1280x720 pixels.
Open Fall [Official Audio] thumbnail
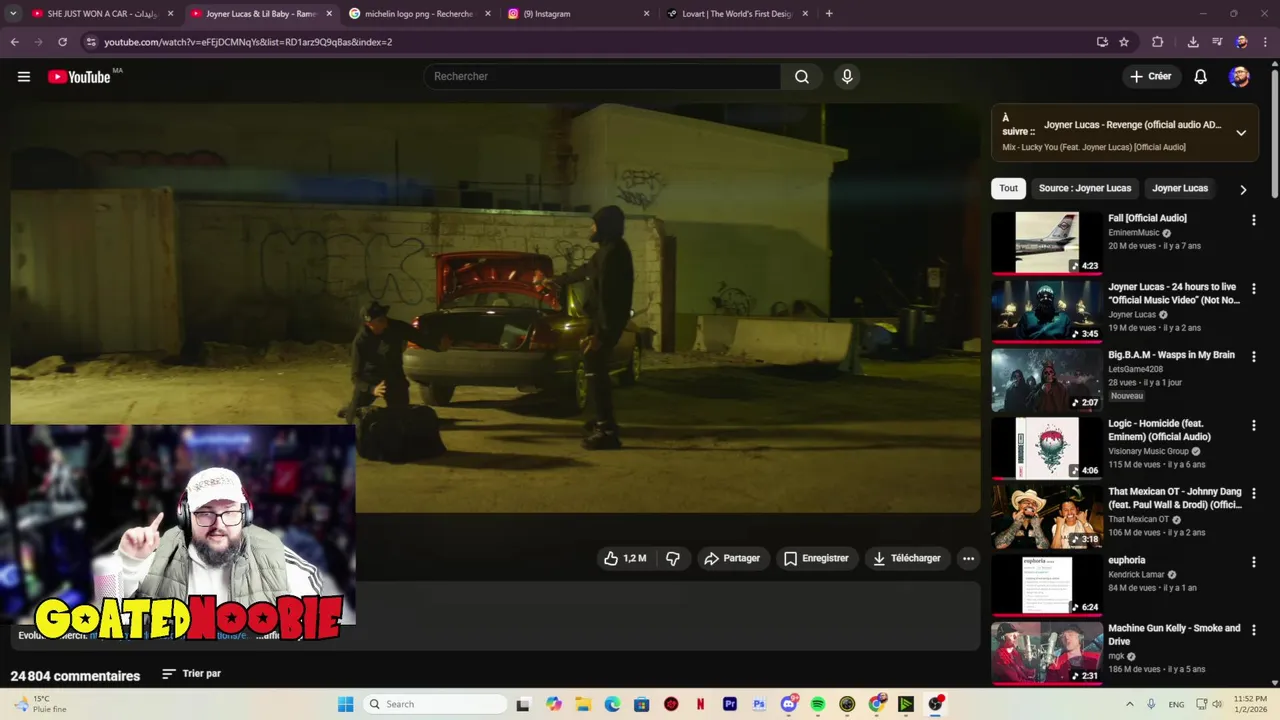[x=1047, y=242]
